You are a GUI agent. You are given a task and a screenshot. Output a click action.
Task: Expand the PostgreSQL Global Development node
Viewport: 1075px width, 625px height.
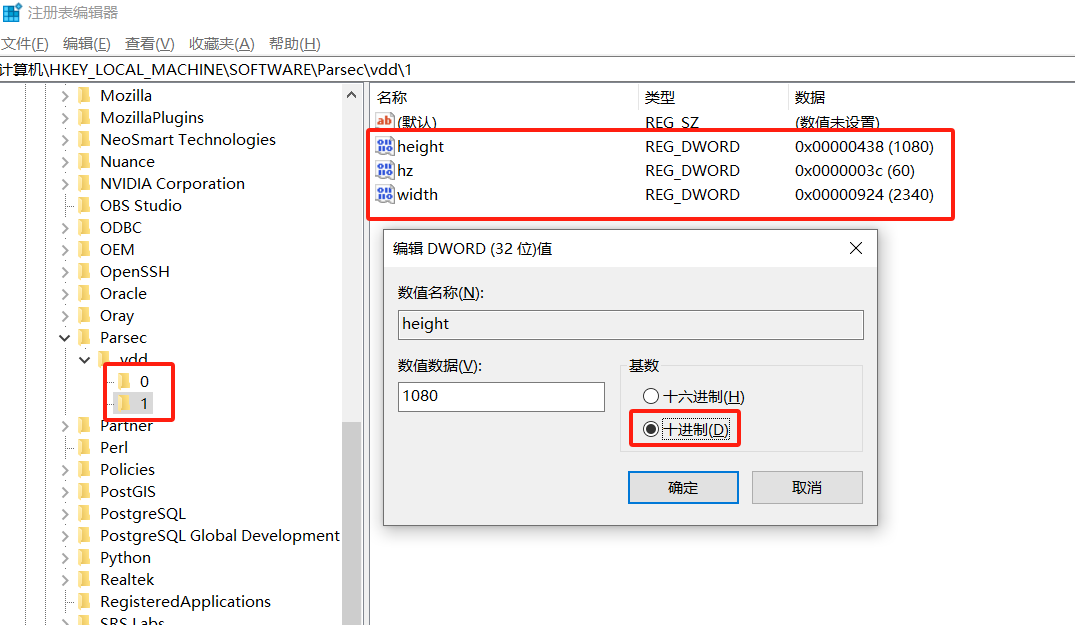coord(65,535)
